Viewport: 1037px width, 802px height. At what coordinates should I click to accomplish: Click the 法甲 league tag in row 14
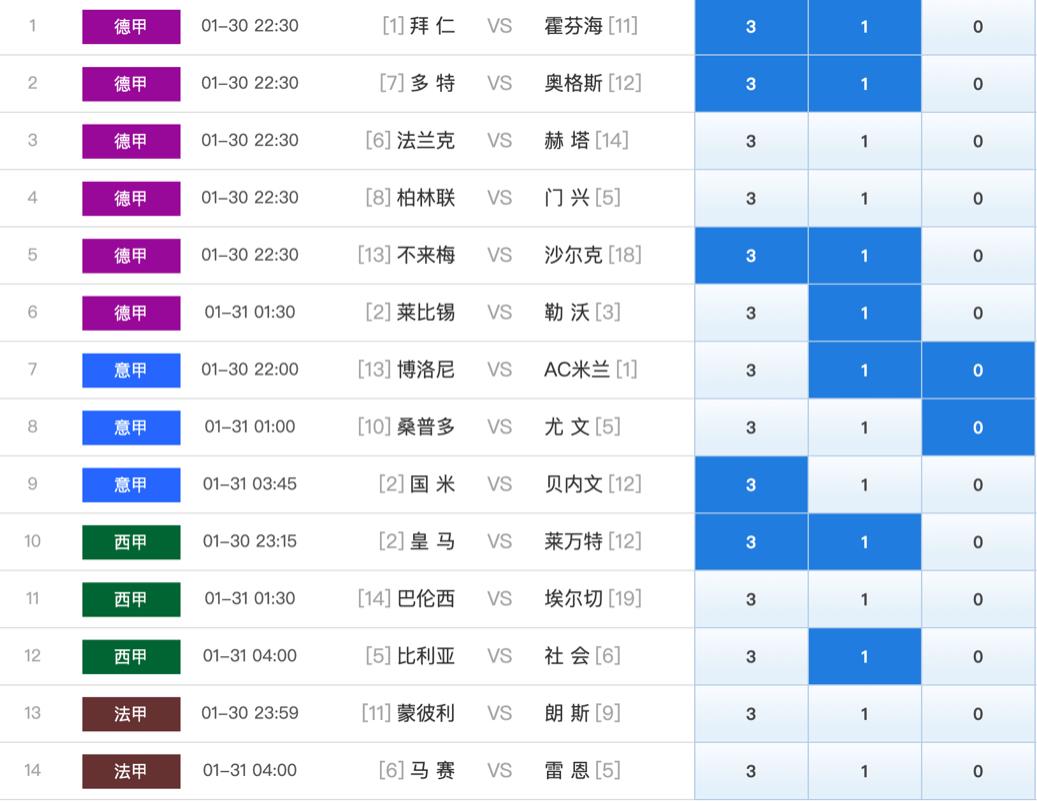coord(131,771)
